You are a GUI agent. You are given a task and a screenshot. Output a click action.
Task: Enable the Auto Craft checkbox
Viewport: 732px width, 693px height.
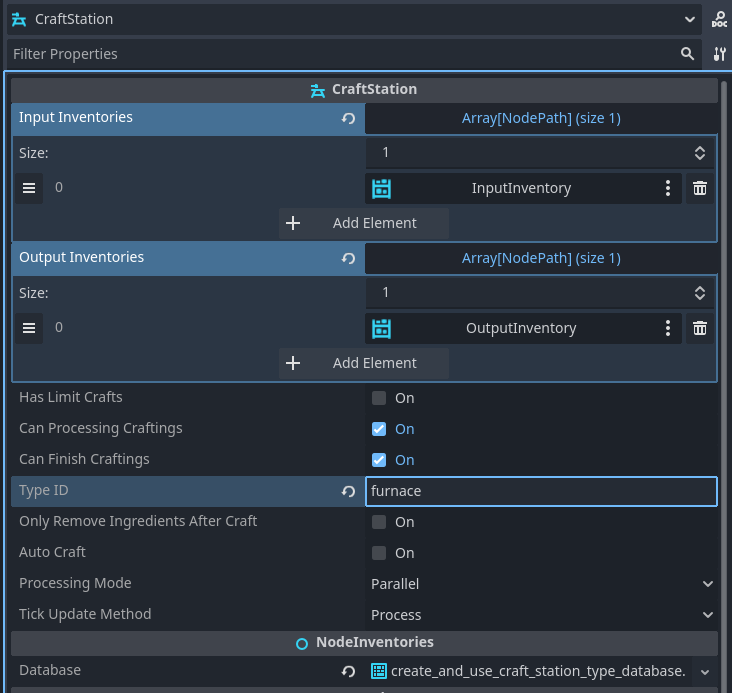379,553
